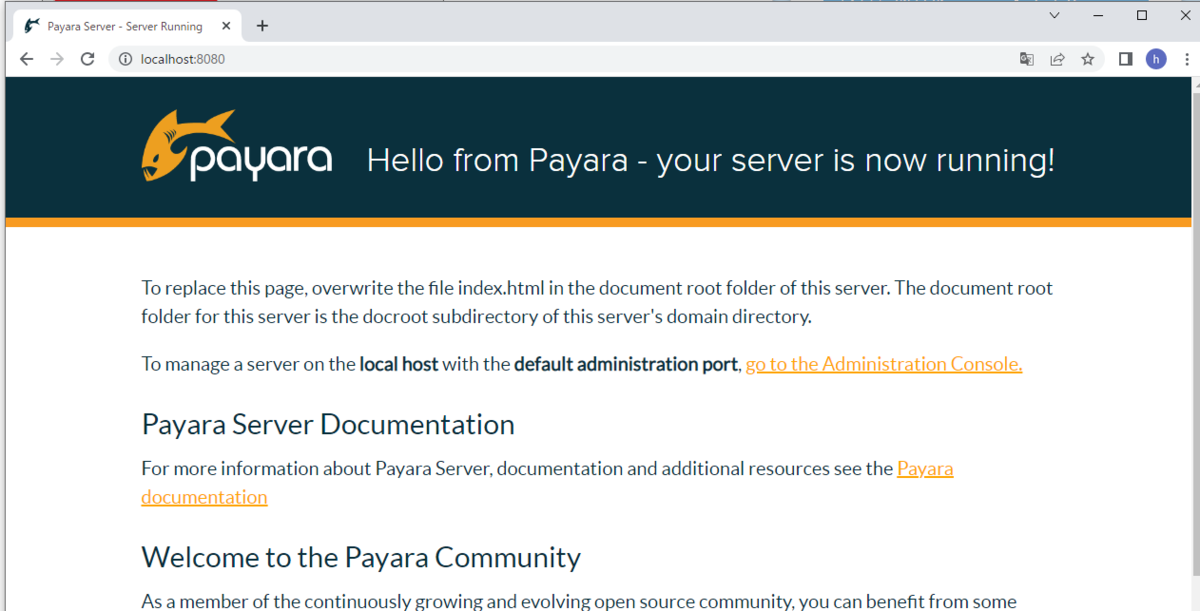
Task: Click the Payara logo in header
Action: click(236, 147)
